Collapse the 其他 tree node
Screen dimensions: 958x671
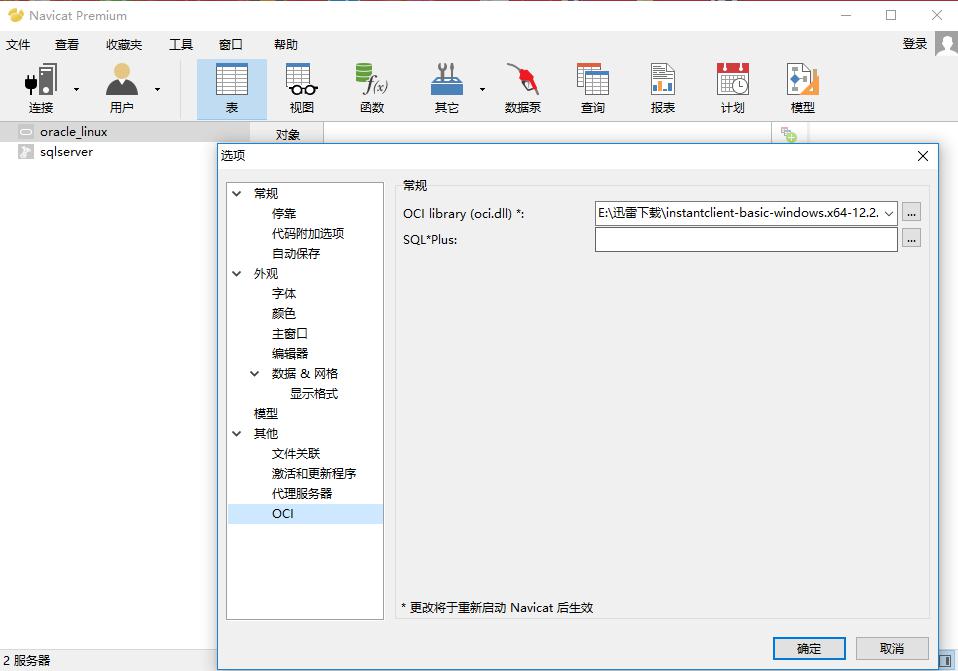[236, 433]
